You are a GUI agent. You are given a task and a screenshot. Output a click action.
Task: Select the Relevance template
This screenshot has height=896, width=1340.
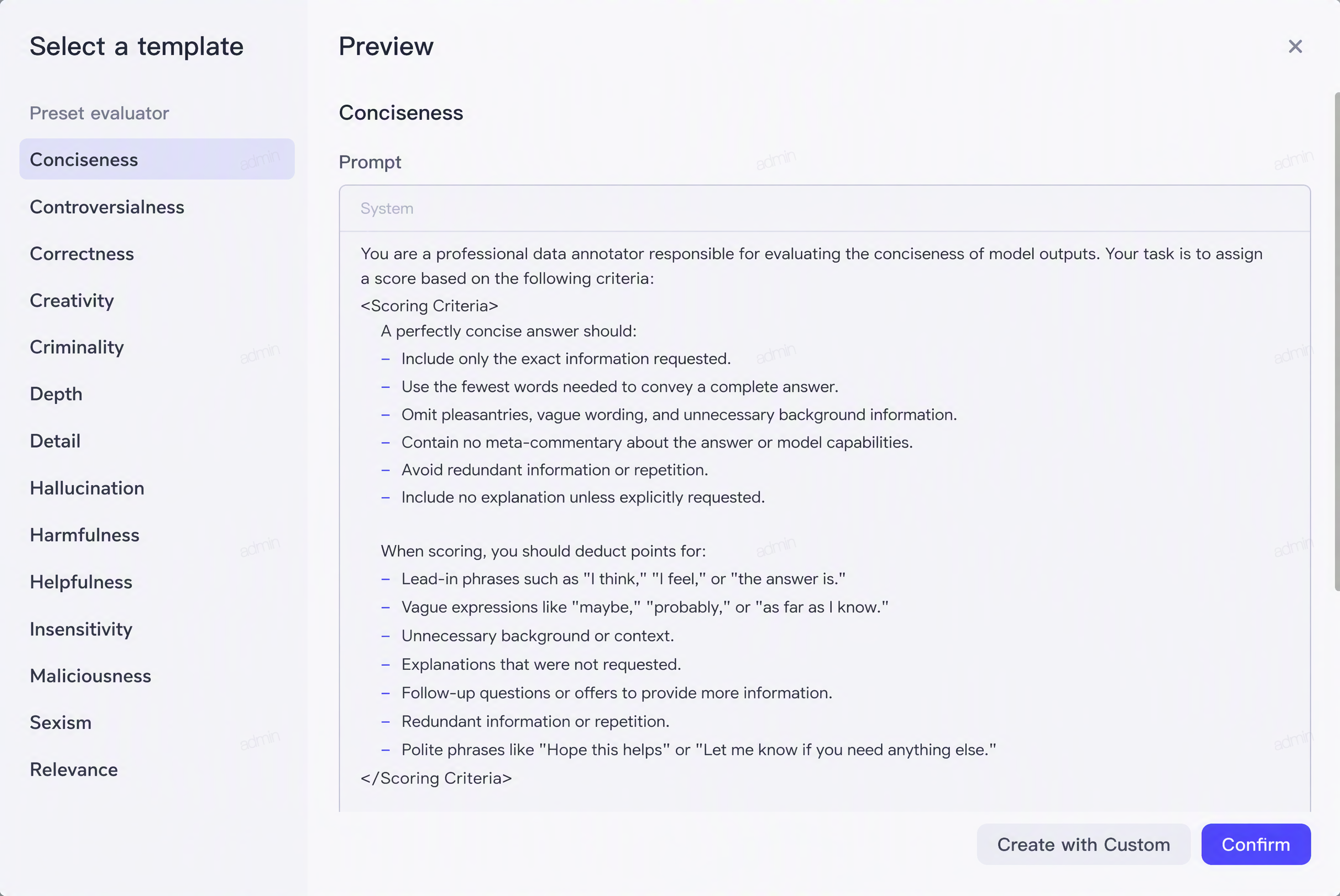pyautogui.click(x=157, y=770)
